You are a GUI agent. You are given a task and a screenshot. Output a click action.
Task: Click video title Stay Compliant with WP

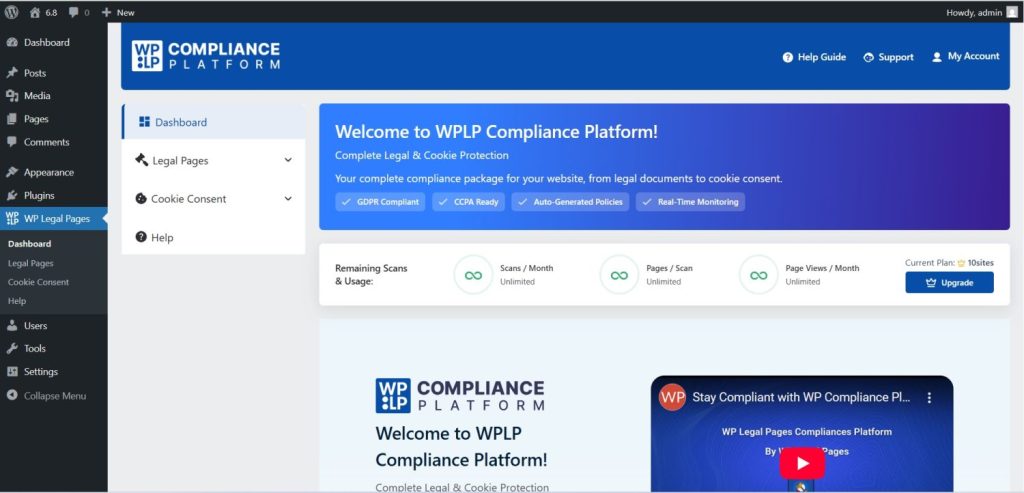tap(801, 397)
